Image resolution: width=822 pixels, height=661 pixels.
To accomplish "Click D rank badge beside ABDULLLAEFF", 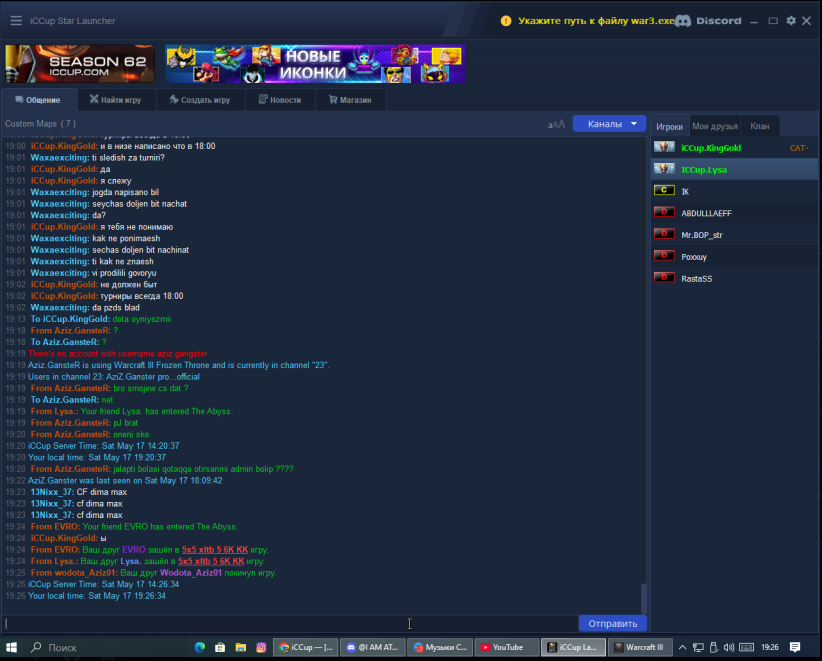I will pos(664,212).
